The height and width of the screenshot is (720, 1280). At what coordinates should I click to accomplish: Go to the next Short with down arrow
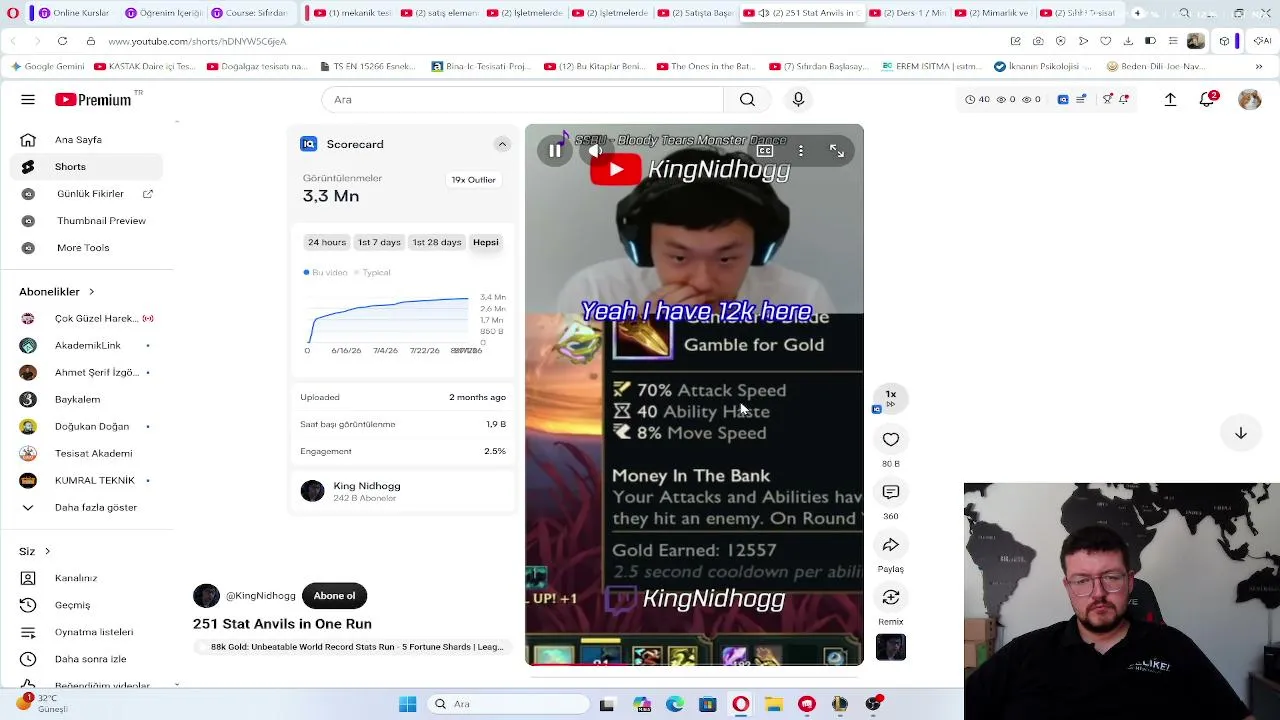[x=1241, y=433]
